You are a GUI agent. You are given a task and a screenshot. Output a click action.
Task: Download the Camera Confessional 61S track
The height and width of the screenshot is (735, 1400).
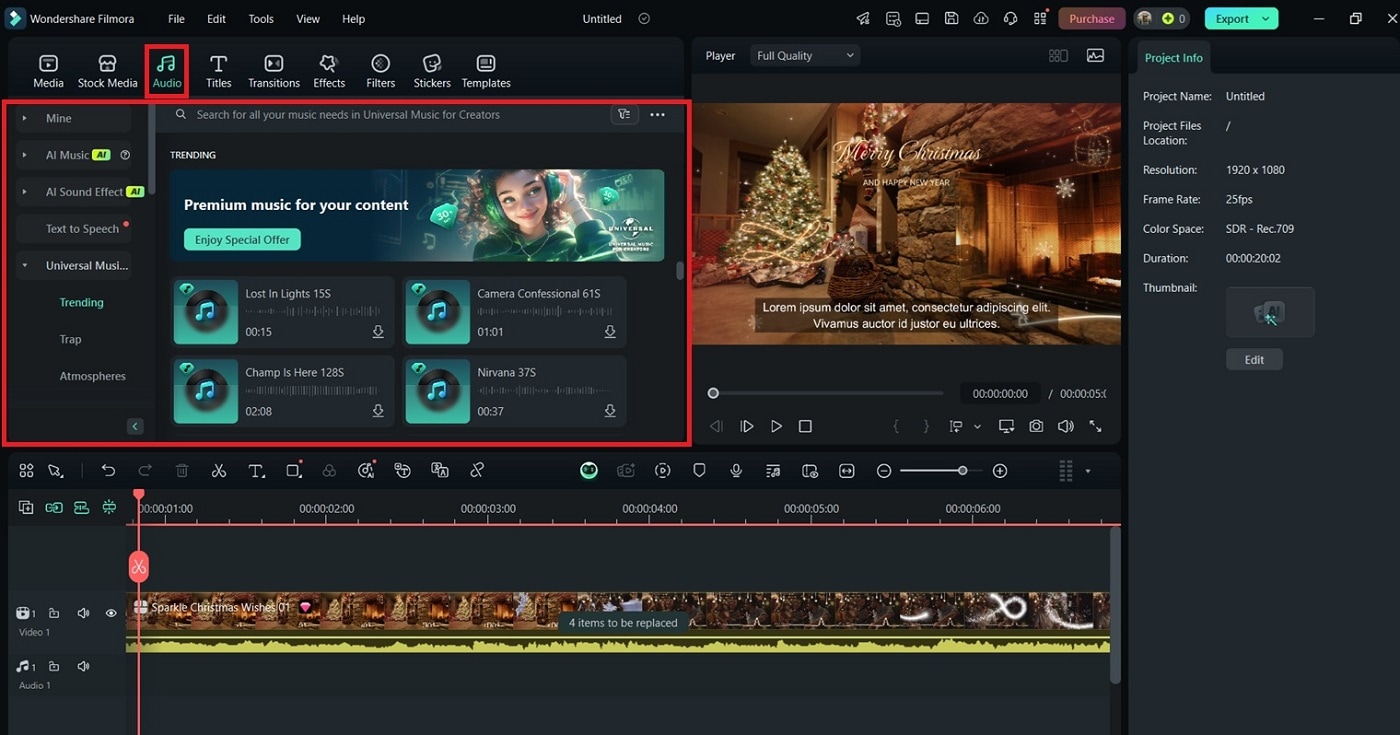point(610,332)
